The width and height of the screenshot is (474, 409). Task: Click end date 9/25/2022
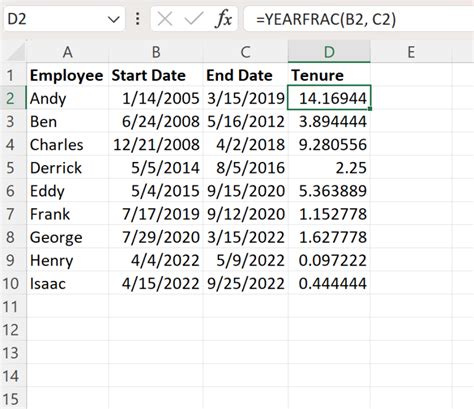pos(246,283)
